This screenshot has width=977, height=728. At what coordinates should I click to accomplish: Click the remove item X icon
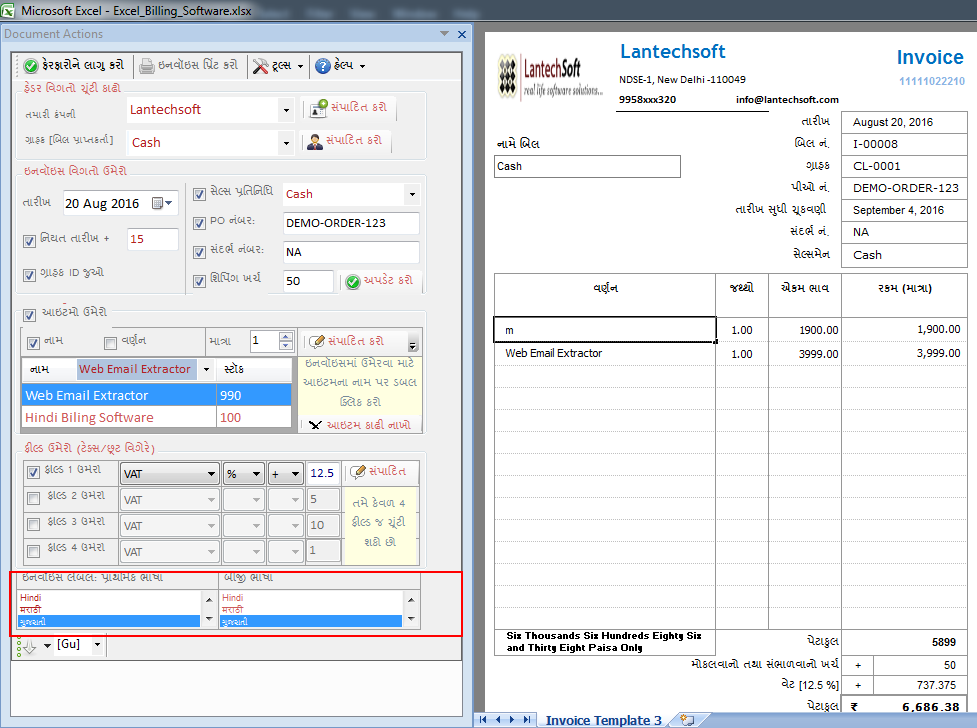click(x=315, y=425)
